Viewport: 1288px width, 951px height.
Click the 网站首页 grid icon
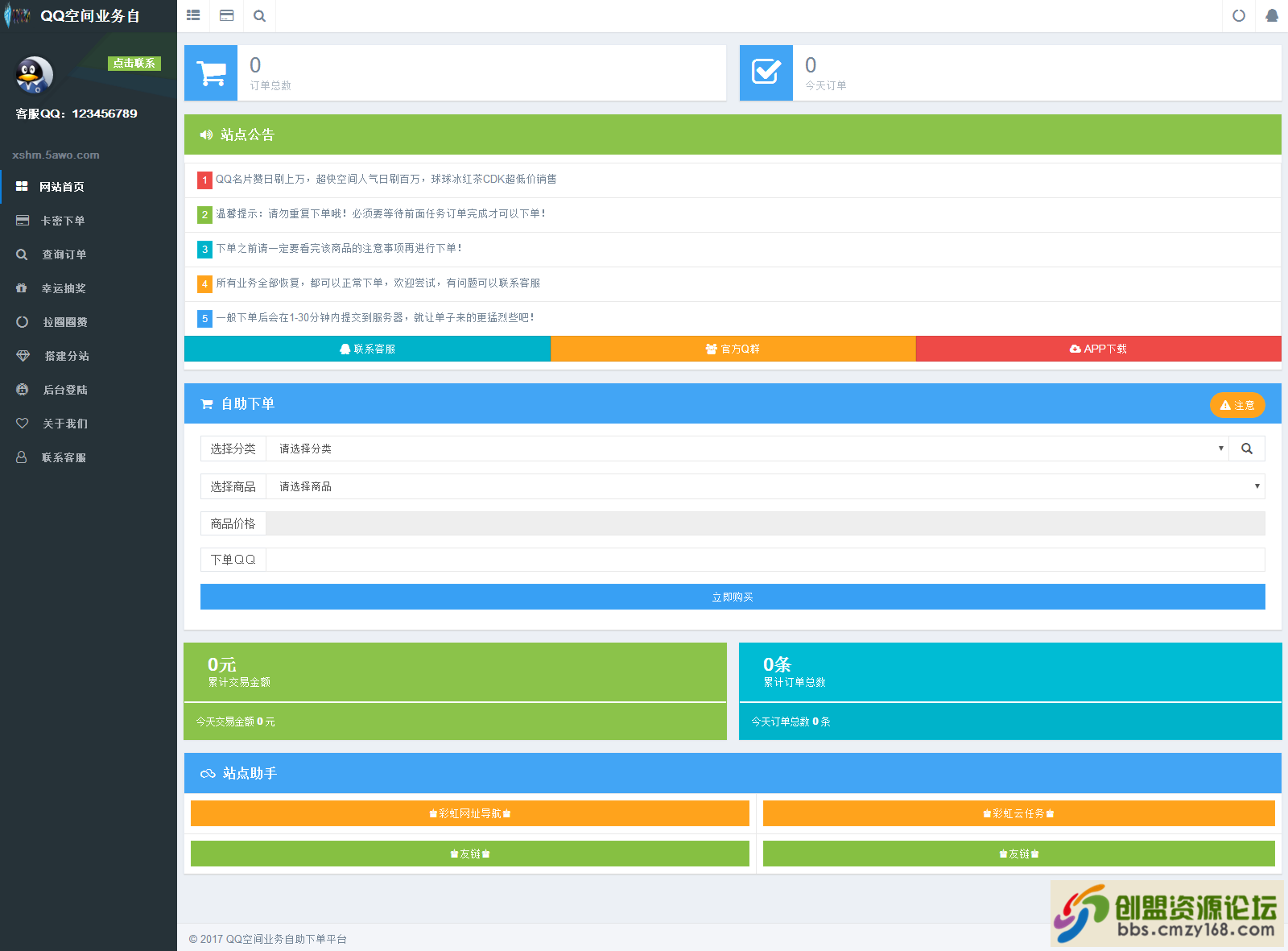(22, 186)
